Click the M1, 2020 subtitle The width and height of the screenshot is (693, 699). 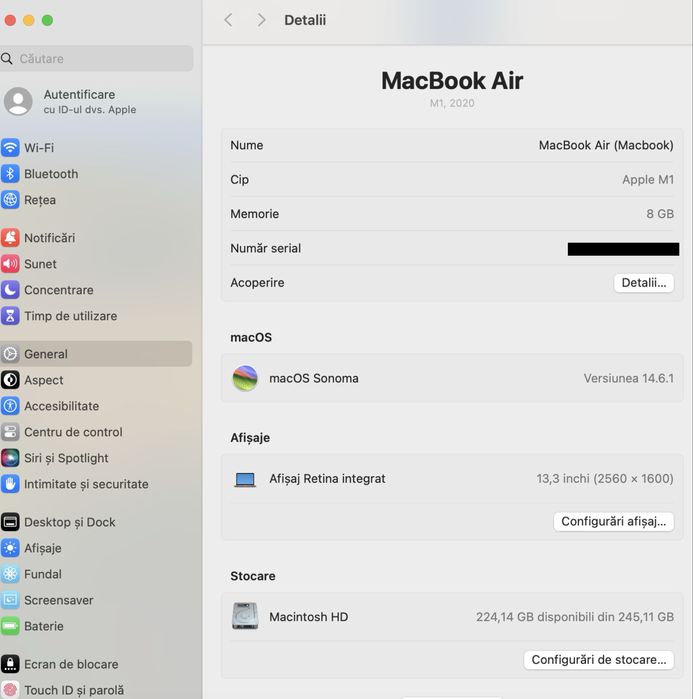(x=452, y=103)
